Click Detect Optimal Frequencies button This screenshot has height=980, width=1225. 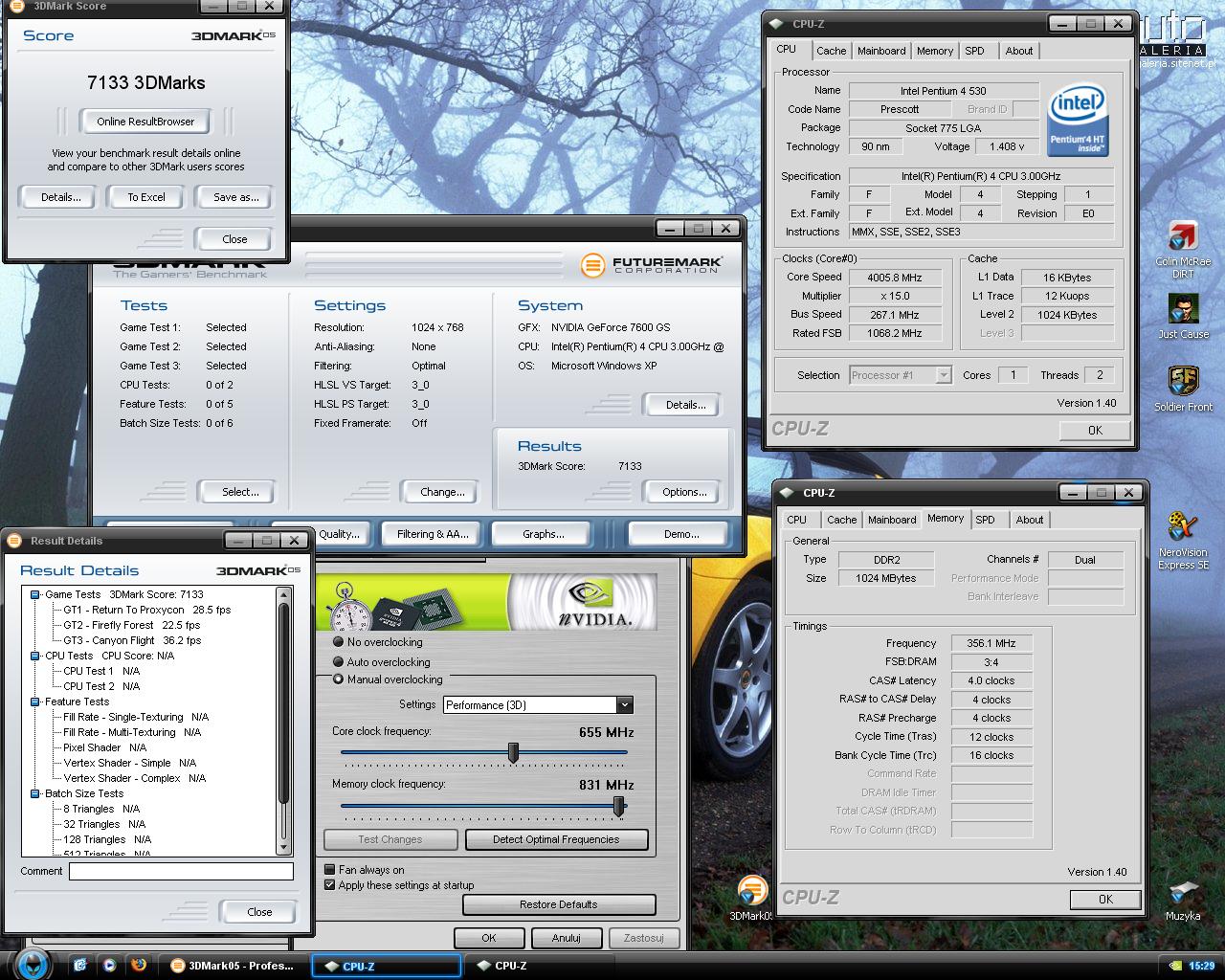coord(556,839)
